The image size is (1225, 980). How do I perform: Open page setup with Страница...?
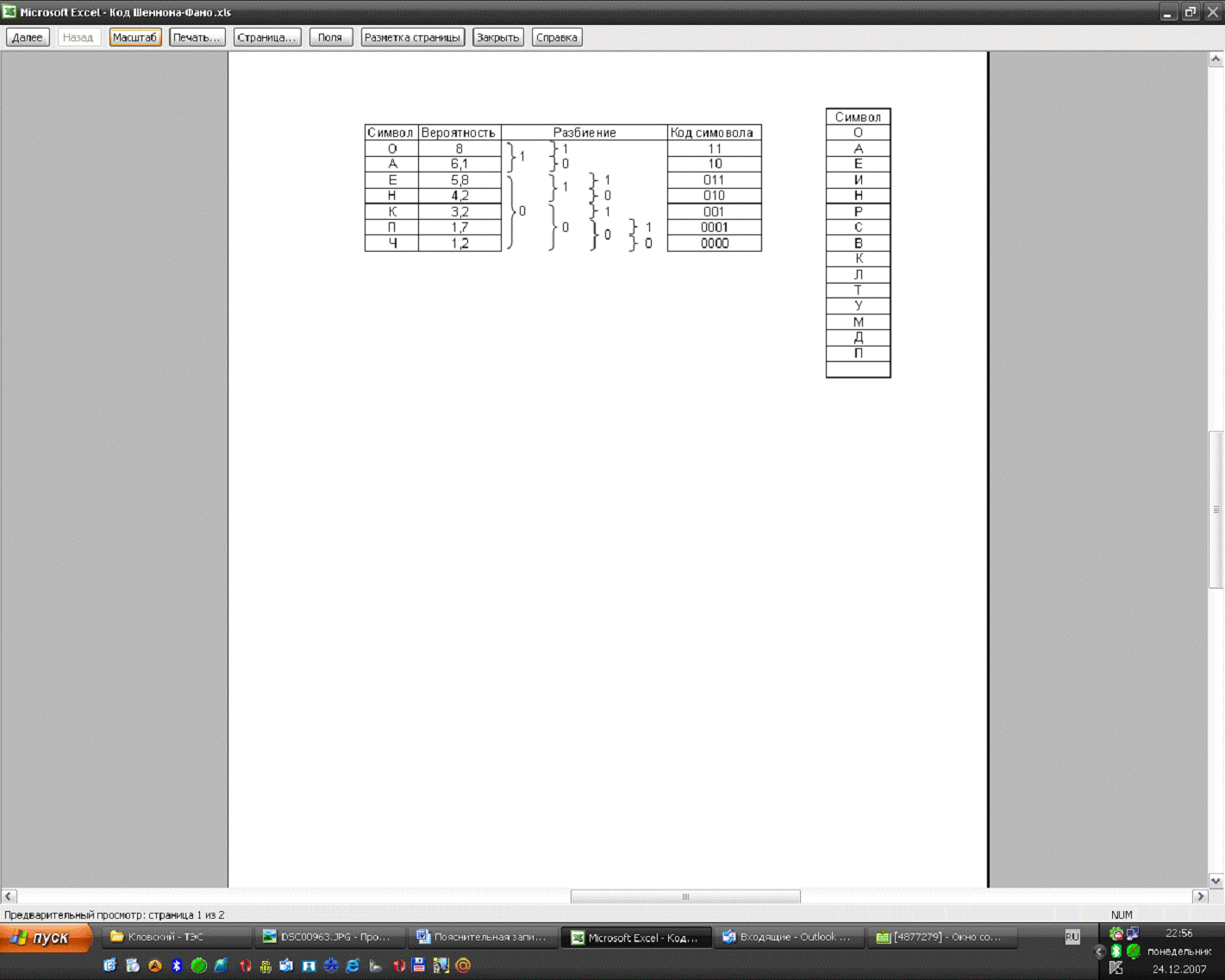(267, 37)
